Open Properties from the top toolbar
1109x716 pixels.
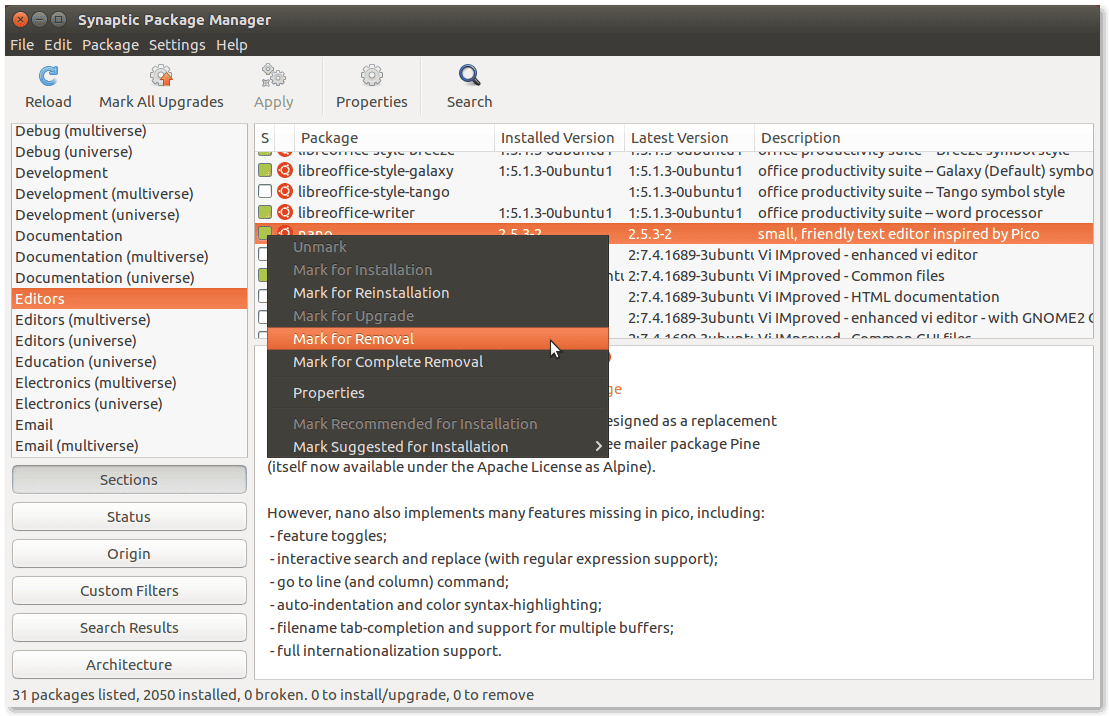371,87
